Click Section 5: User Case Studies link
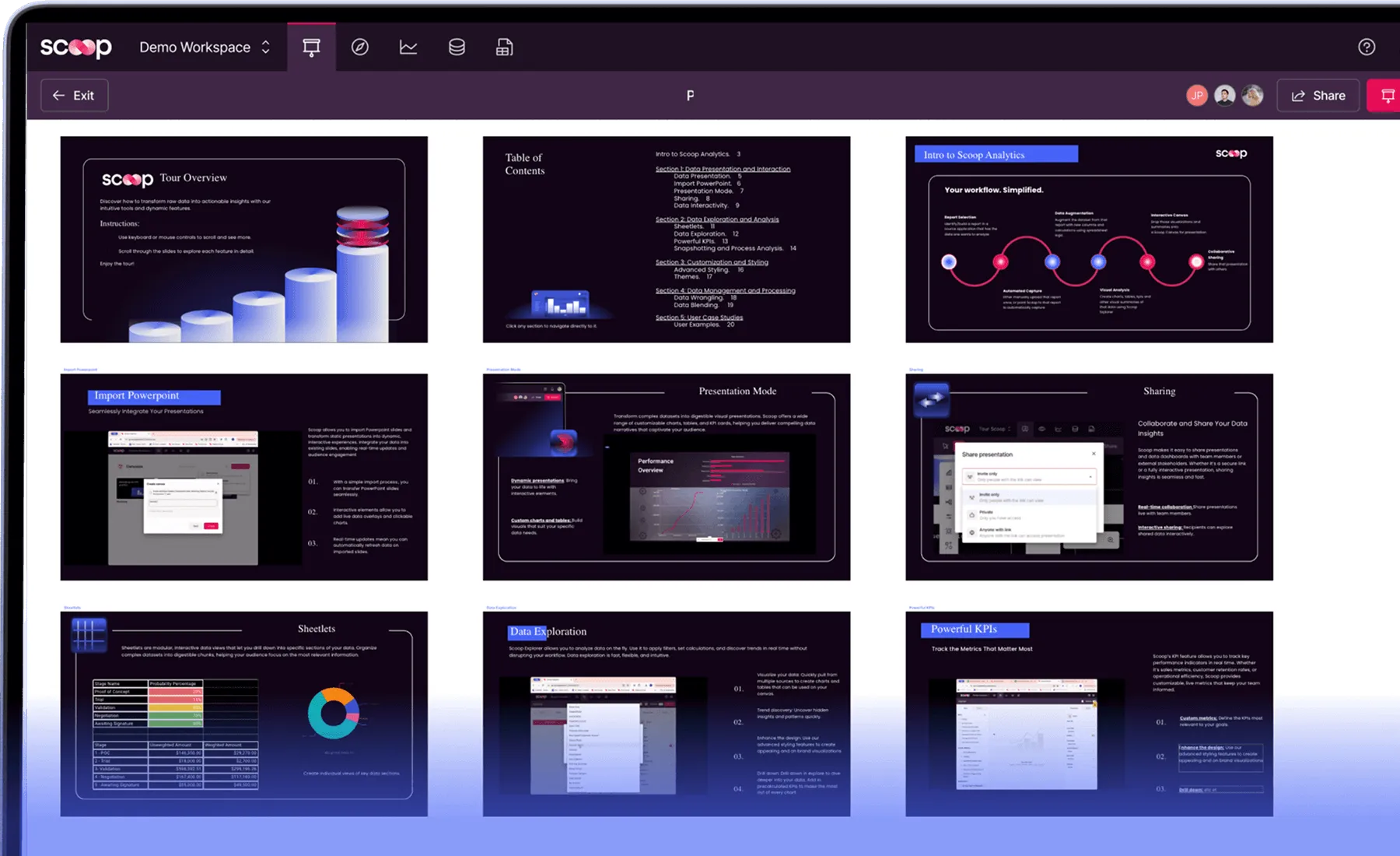Image resolution: width=1400 pixels, height=856 pixels. pyautogui.click(x=699, y=317)
